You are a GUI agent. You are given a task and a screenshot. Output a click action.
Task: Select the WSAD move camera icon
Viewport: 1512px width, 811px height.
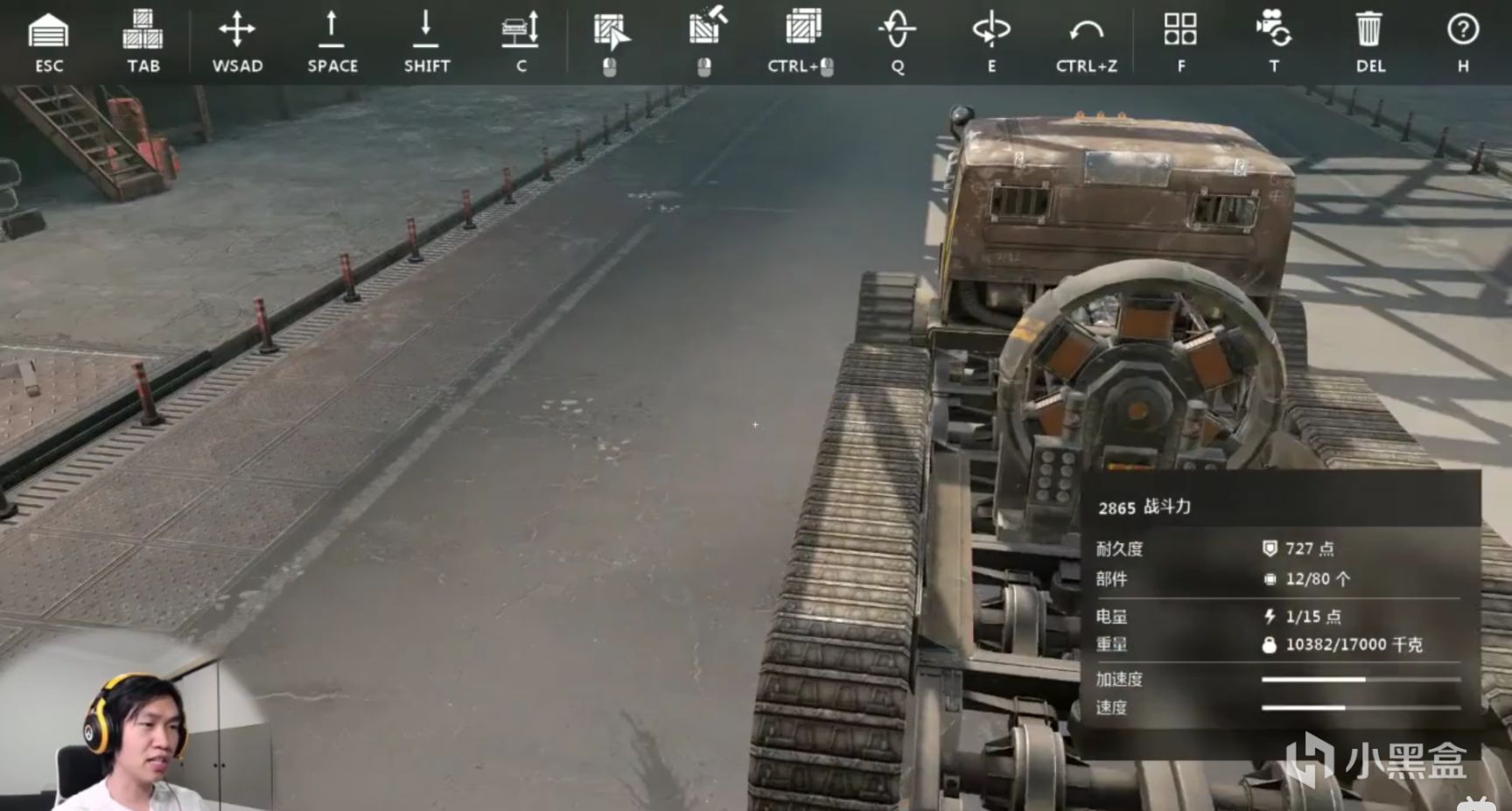pyautogui.click(x=236, y=29)
